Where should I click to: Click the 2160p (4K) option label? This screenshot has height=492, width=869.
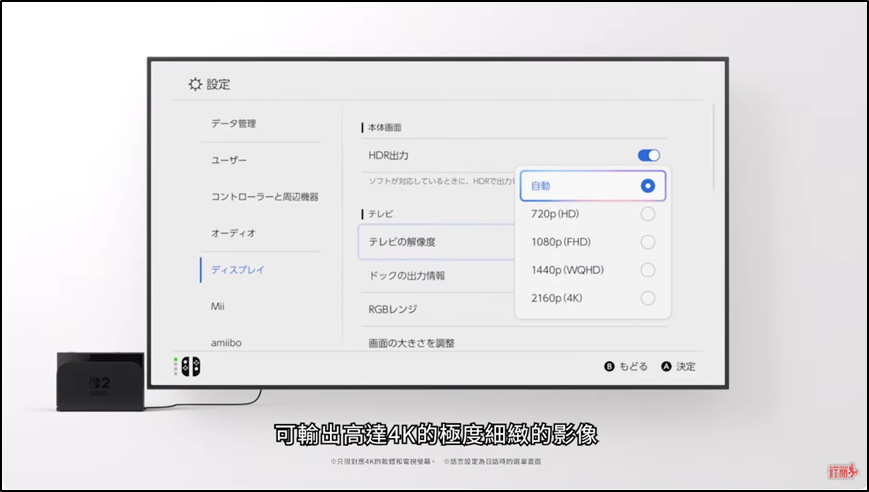tap(556, 298)
